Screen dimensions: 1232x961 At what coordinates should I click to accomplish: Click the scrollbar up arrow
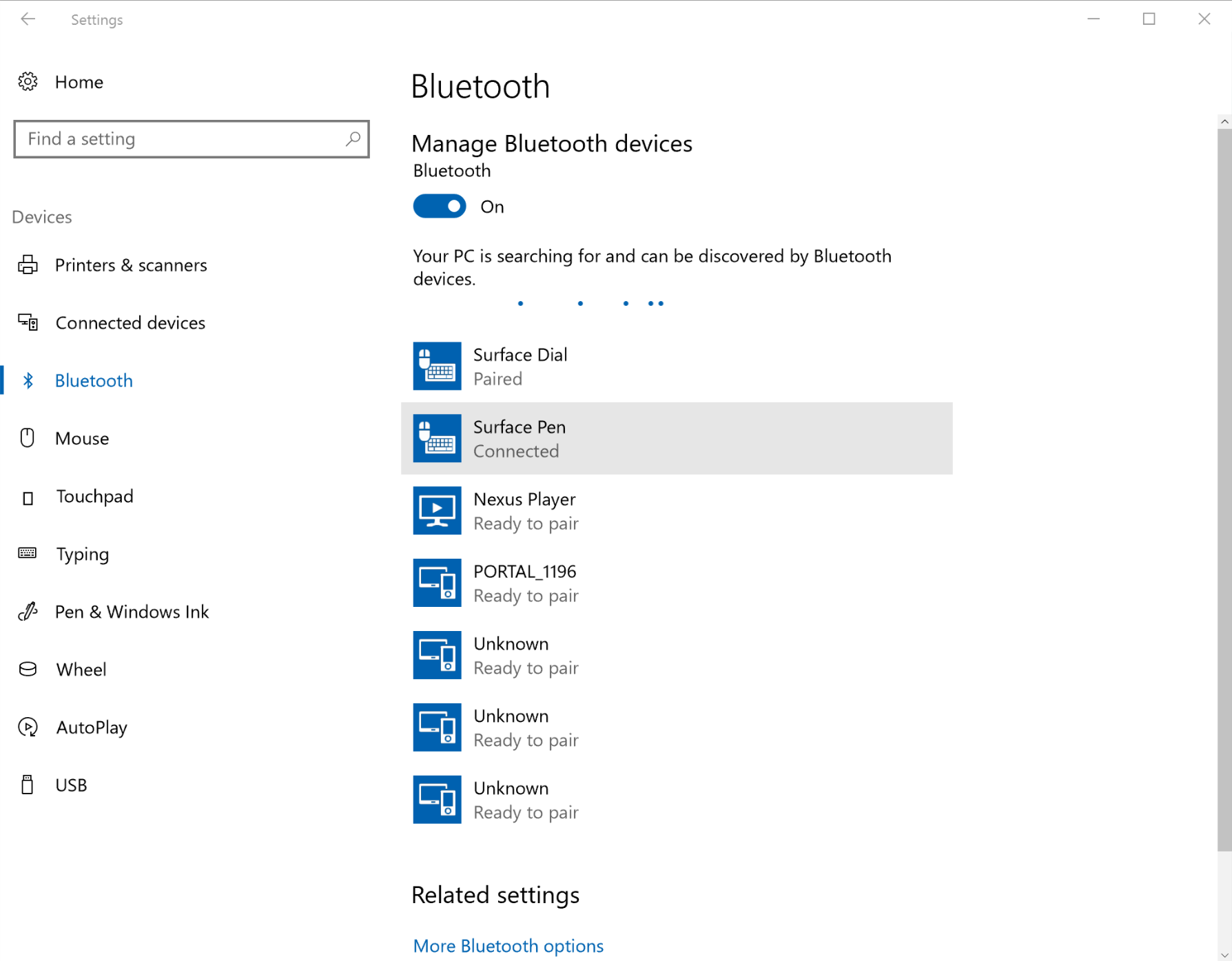pyautogui.click(x=1224, y=121)
